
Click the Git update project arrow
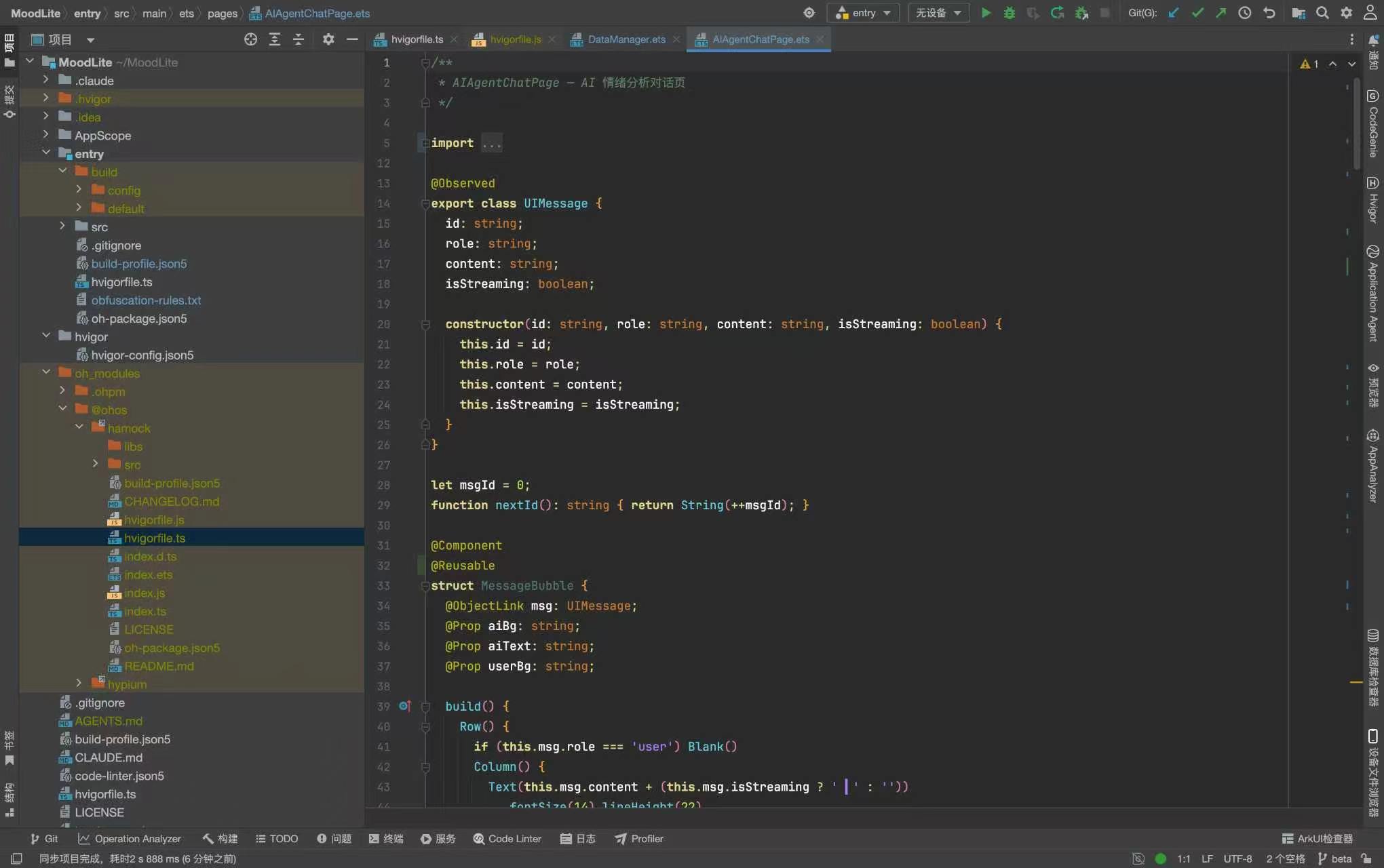(x=1174, y=13)
